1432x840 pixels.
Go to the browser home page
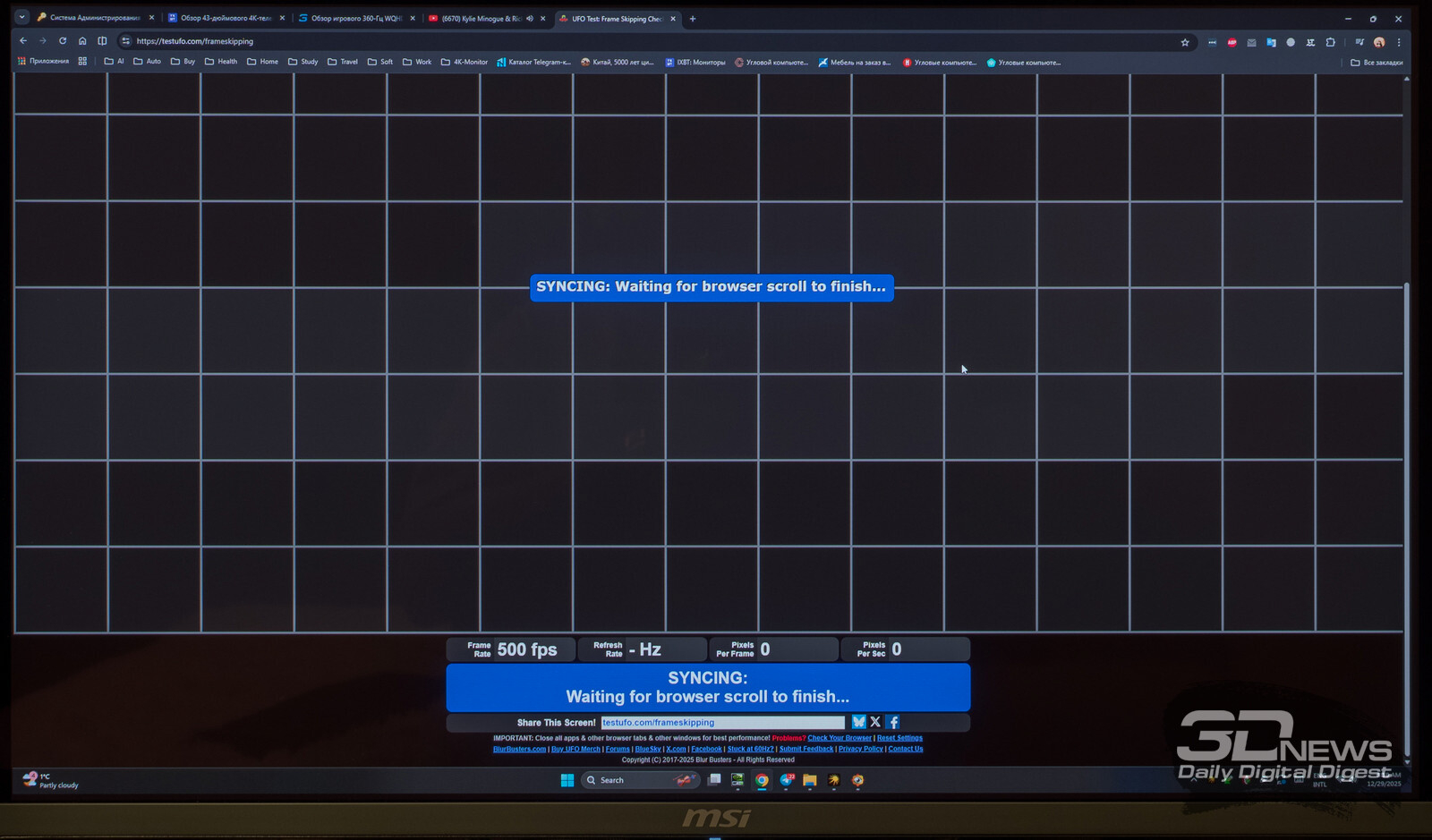pos(82,41)
